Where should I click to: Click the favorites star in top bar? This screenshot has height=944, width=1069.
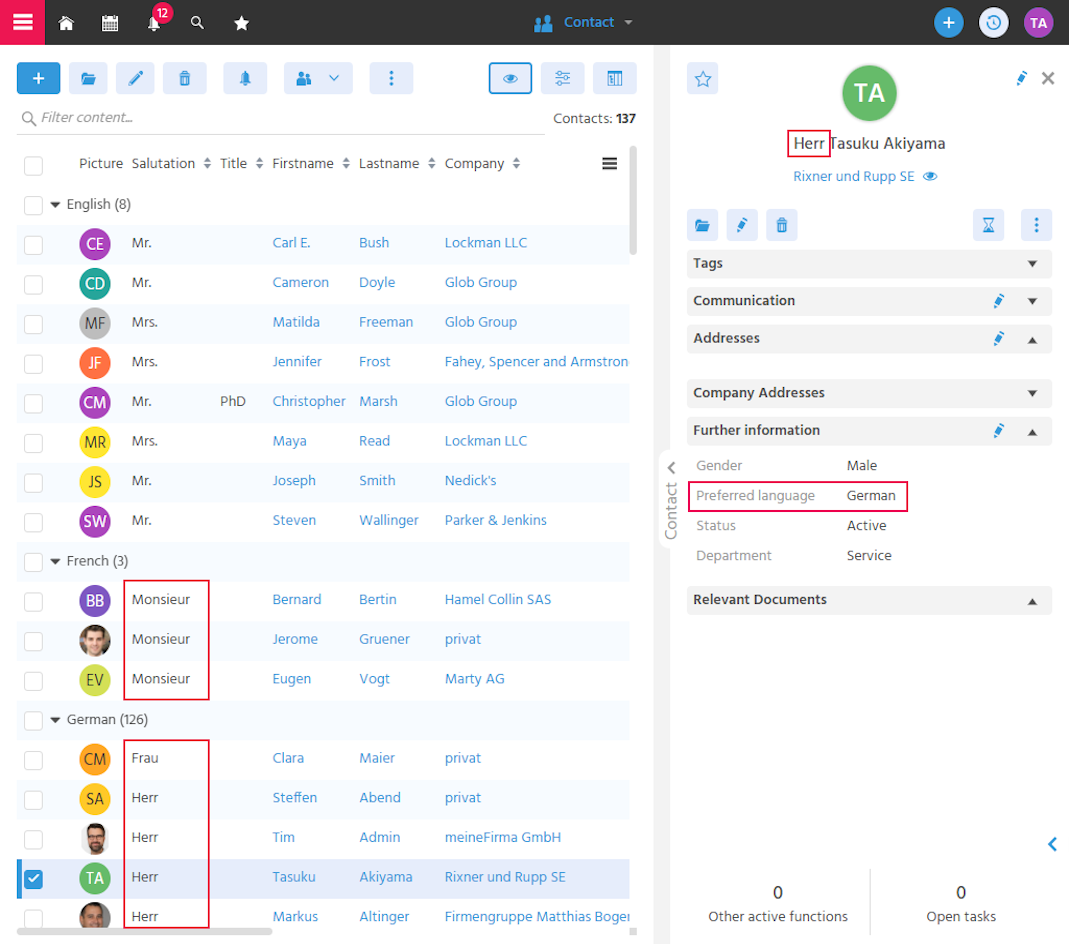[x=241, y=23]
